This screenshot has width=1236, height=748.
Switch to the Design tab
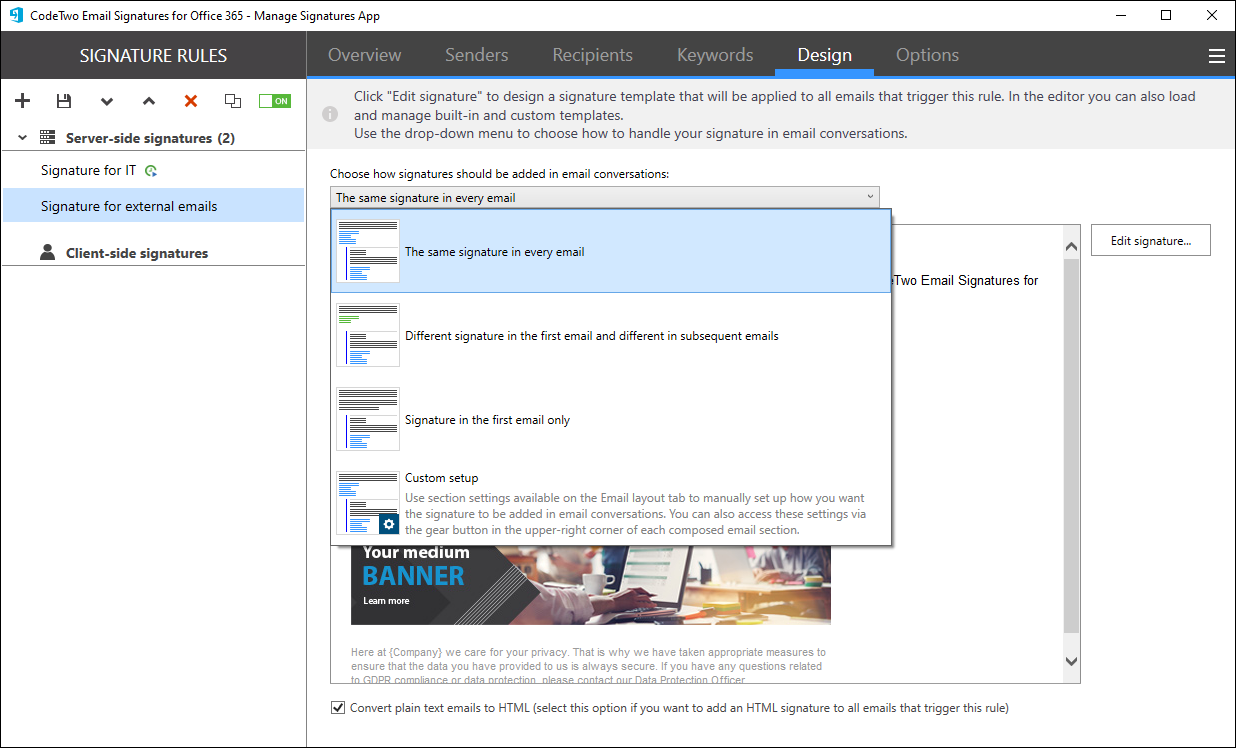[825, 55]
